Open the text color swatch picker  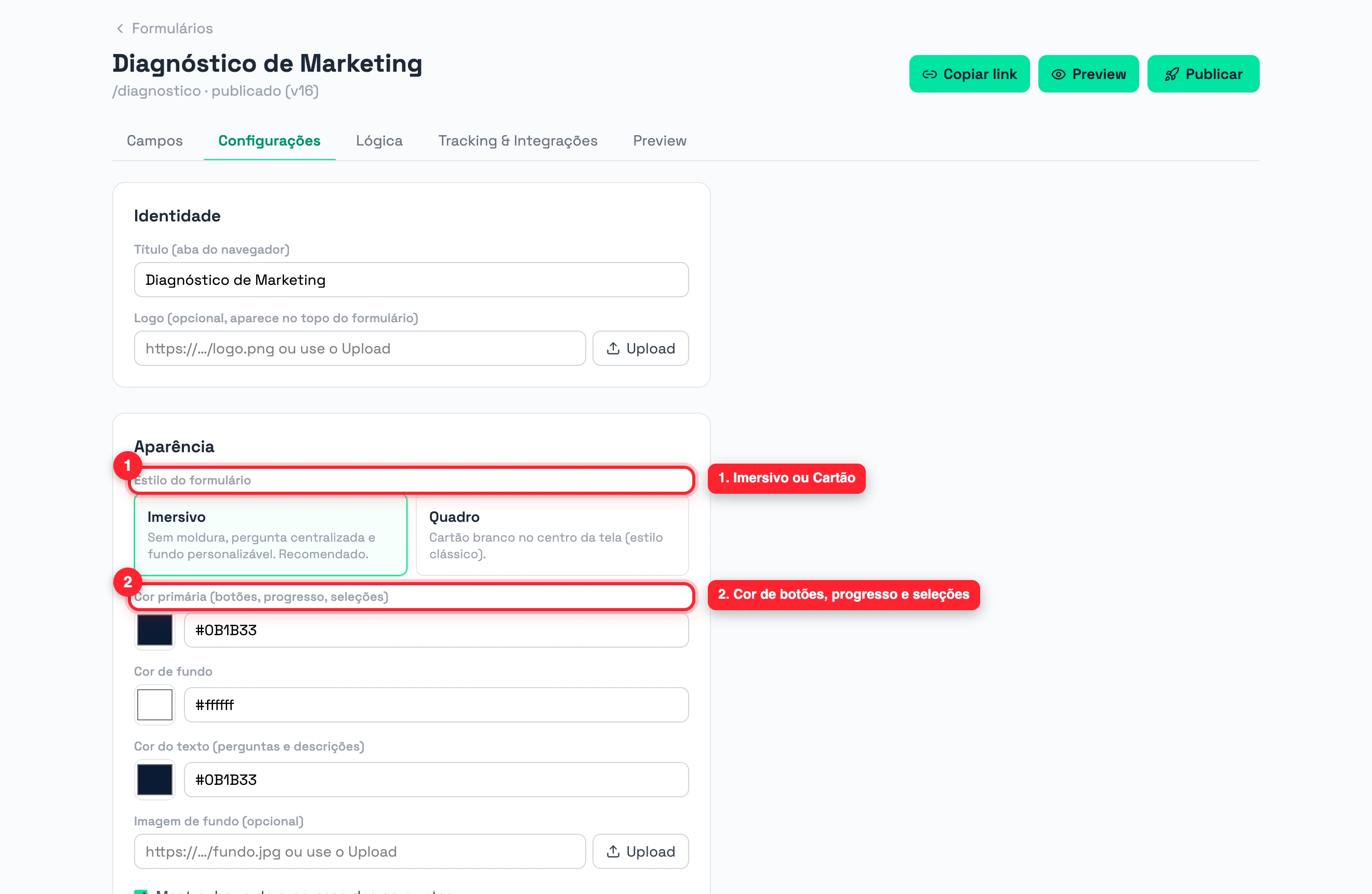154,779
